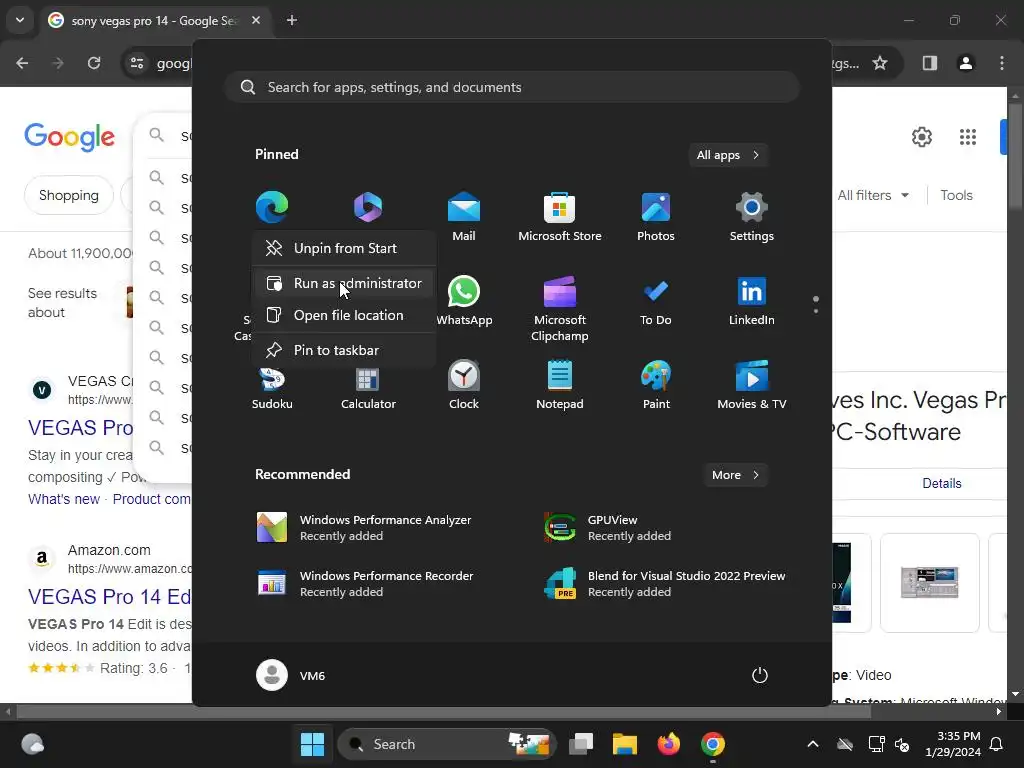
Task: Select Open file location
Action: (344, 315)
